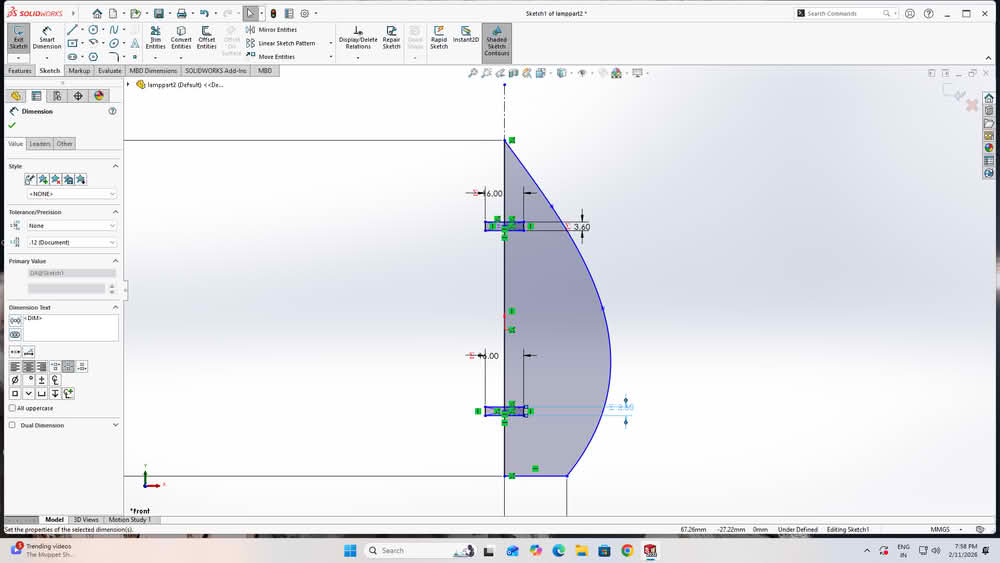Click the green checkmark to accept dimension
Screen dimensions: 1000x563
[11, 126]
